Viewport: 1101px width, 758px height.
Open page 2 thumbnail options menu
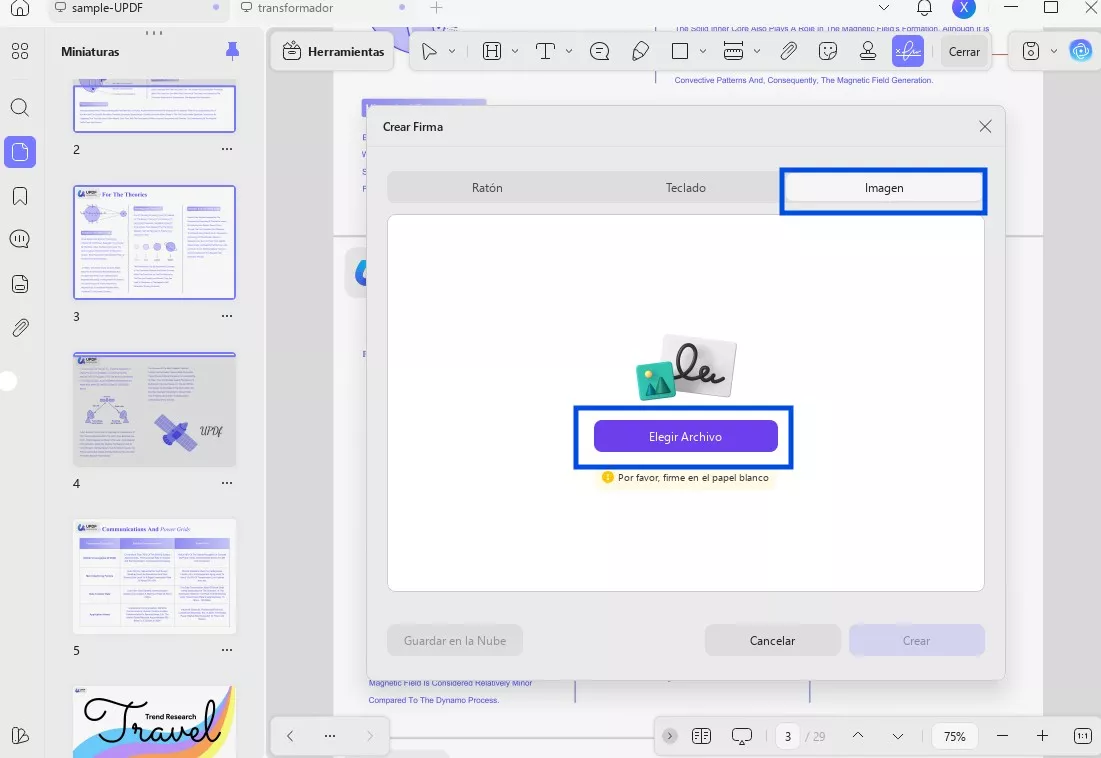coord(227,149)
